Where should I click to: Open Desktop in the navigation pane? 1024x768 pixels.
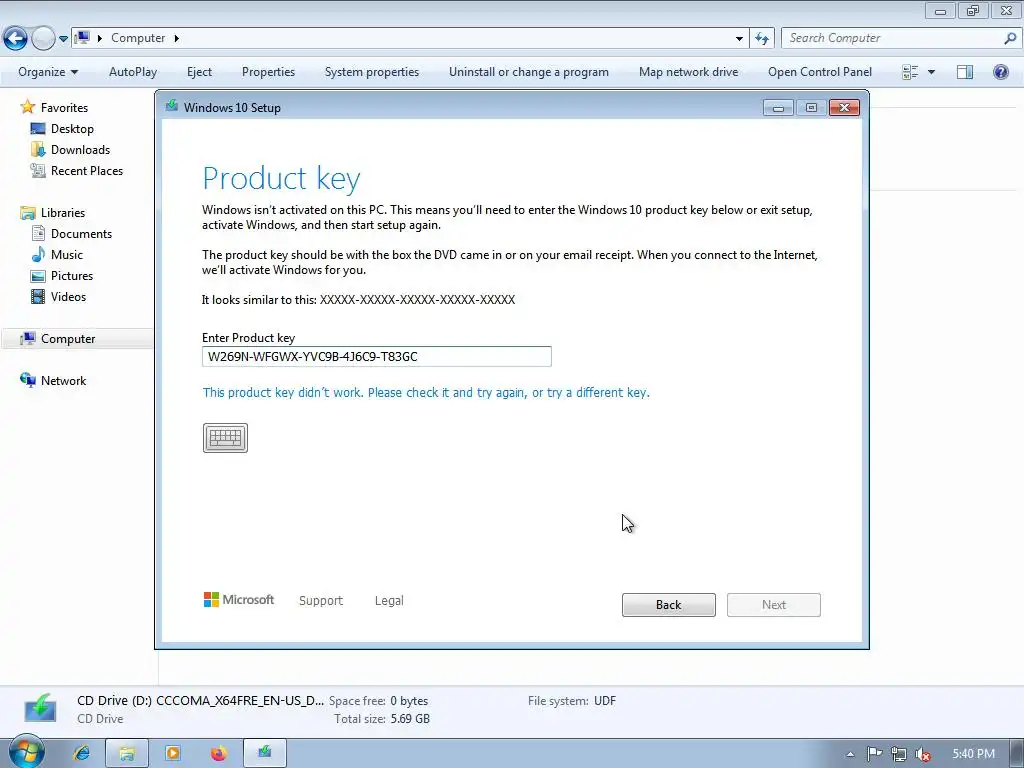72,129
